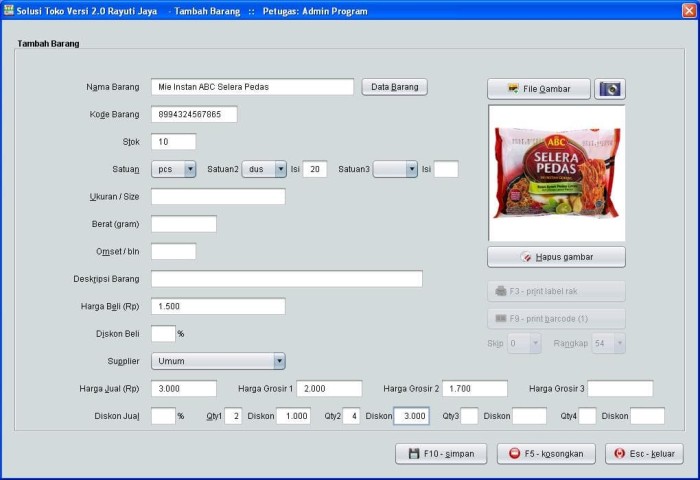This screenshot has height=480, width=700.
Task: Focus the Harga Beli (Rp) field
Action: click(x=218, y=306)
